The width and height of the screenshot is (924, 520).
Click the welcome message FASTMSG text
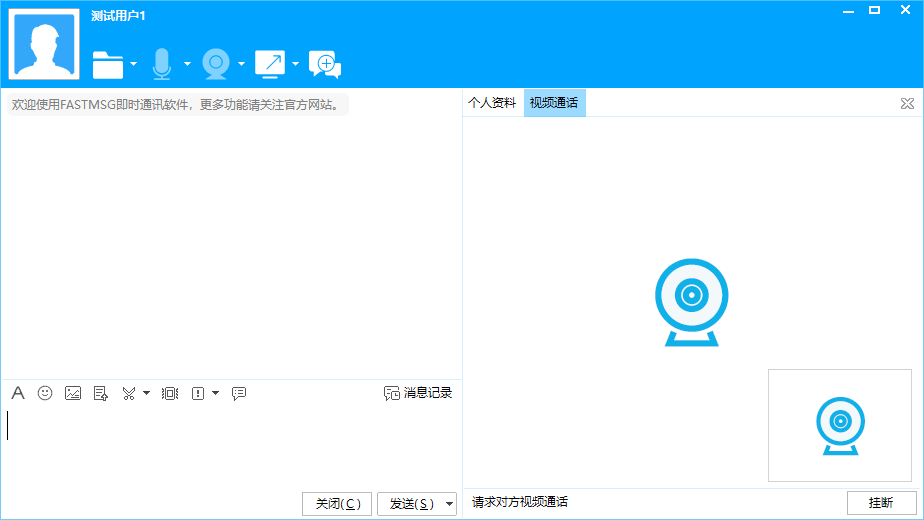(x=177, y=105)
